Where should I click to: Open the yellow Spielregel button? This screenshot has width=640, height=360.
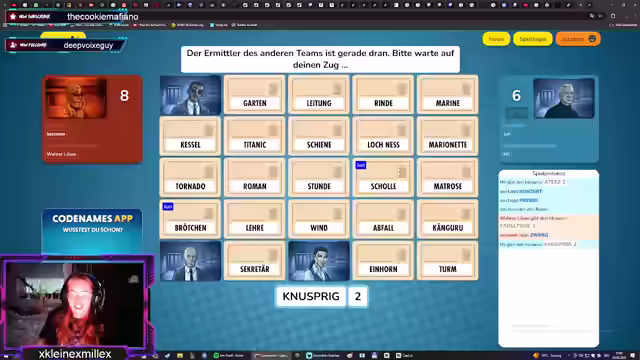coord(533,39)
